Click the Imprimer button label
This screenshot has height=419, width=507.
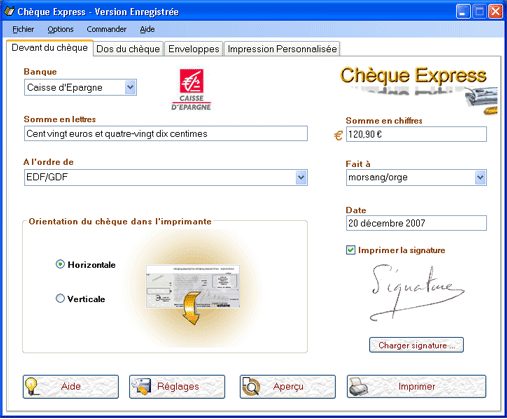tap(417, 387)
